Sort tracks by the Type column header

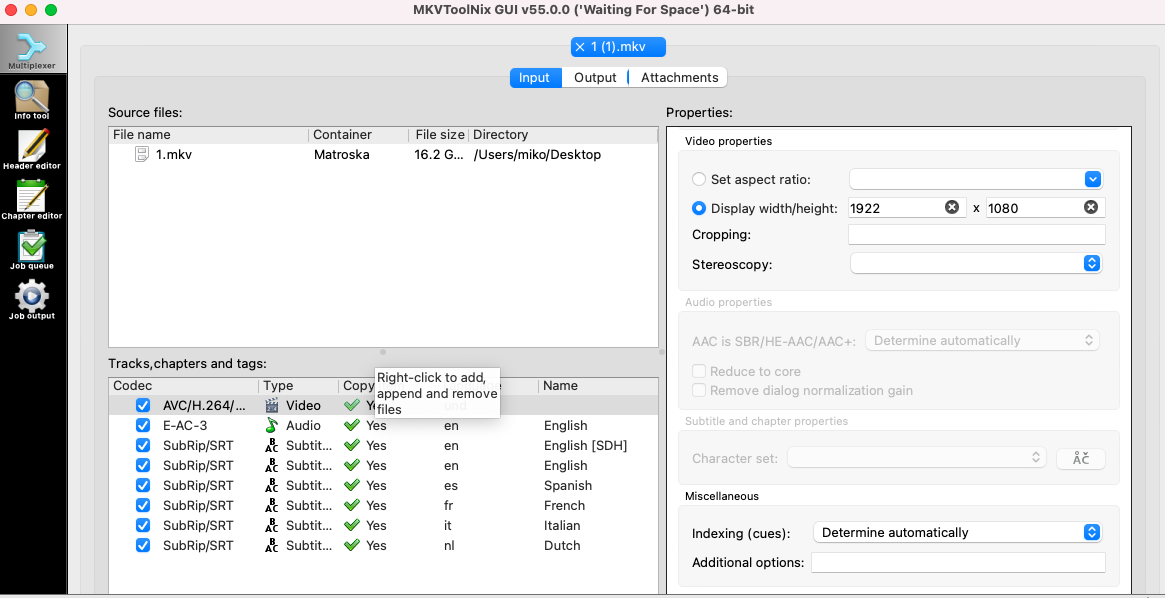[x=298, y=386]
